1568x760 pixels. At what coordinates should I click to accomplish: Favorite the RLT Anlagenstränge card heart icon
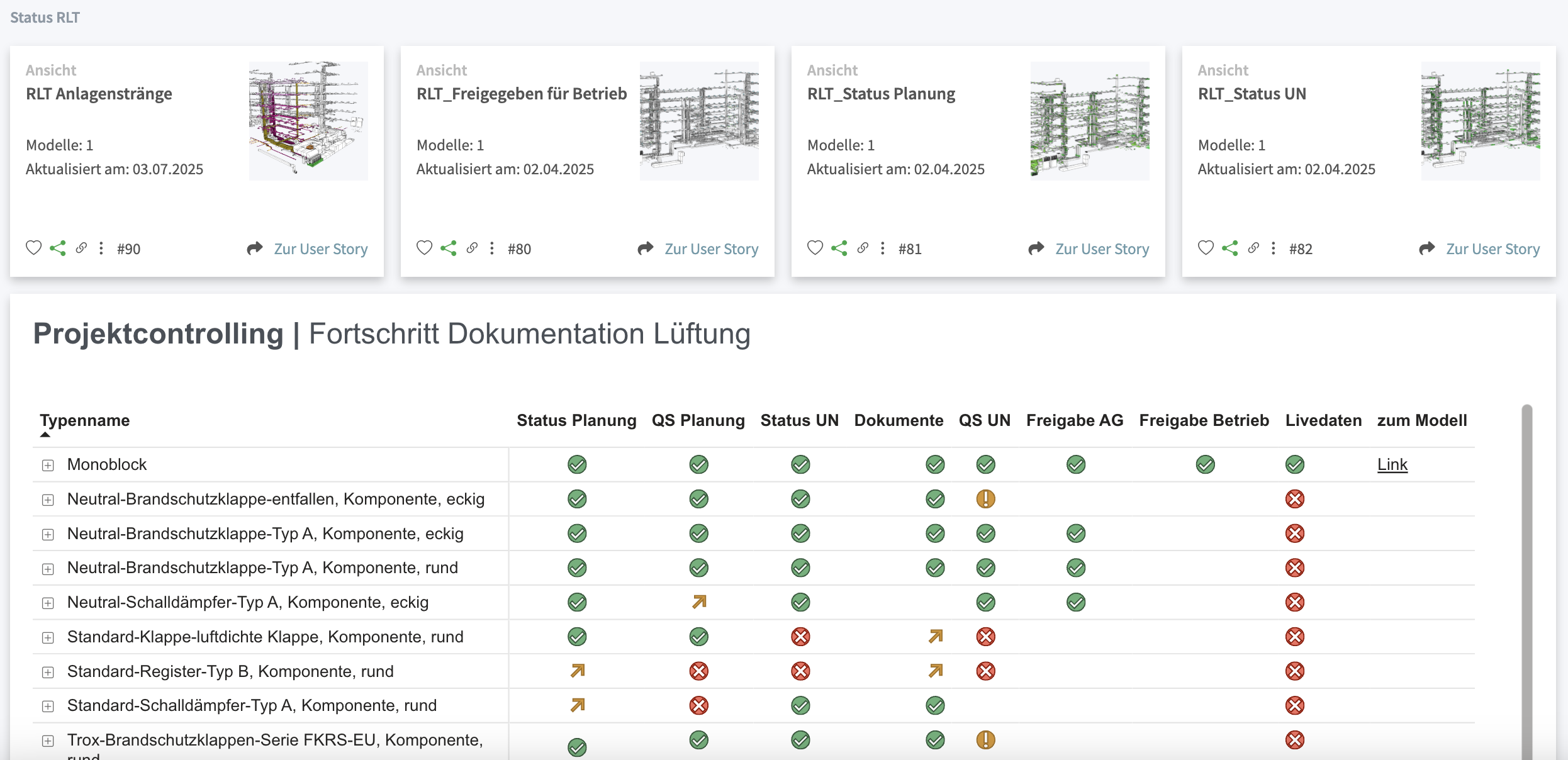coord(33,248)
